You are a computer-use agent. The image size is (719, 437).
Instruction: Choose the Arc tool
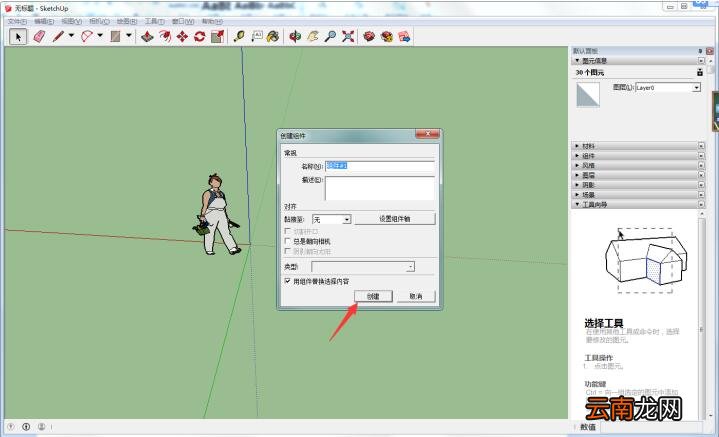click(87, 36)
